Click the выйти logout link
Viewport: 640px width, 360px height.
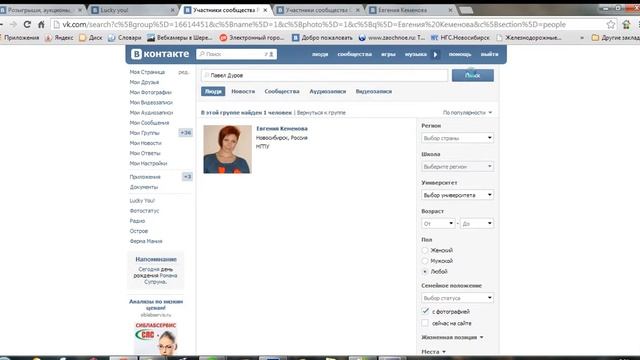489,54
